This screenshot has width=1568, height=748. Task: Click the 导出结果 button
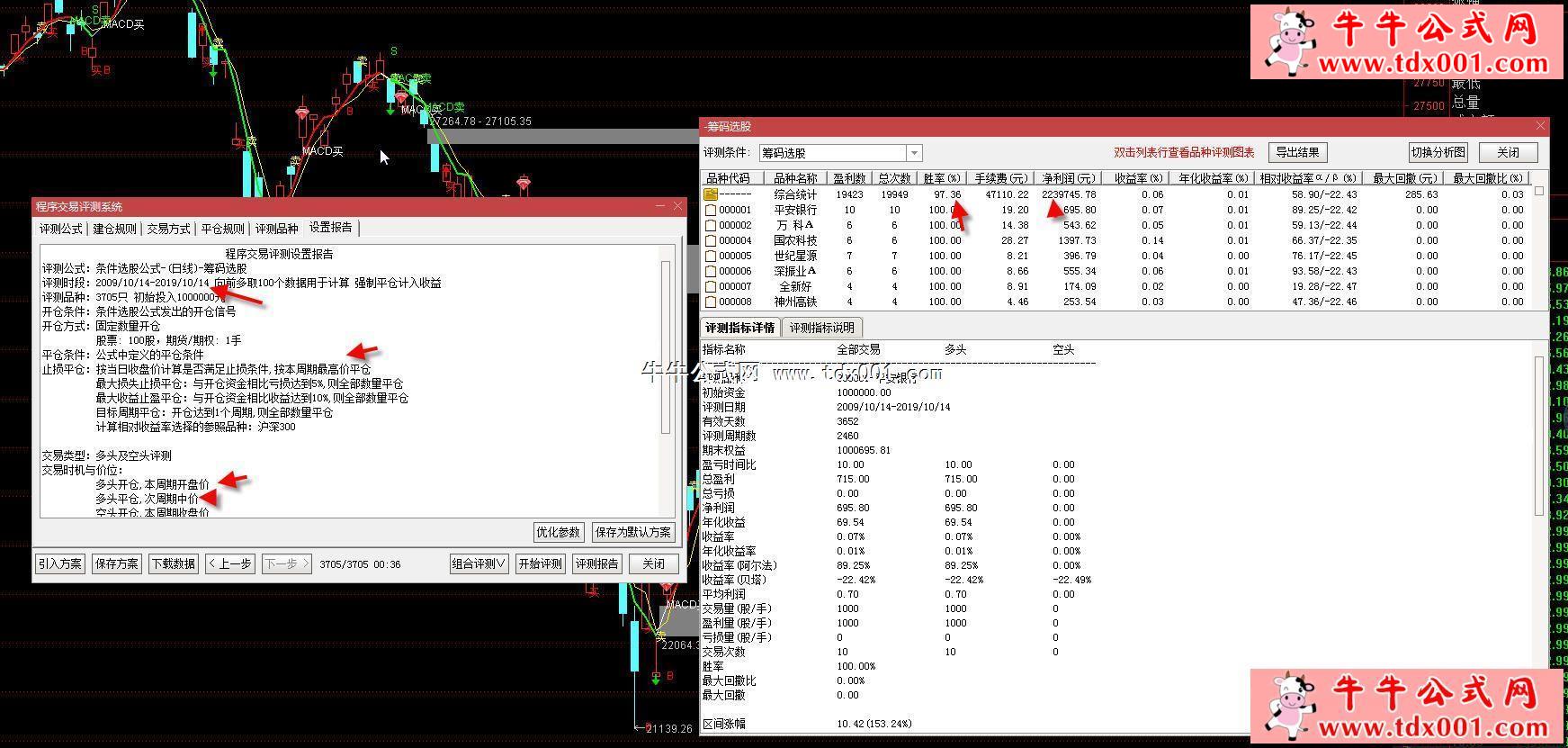(x=1298, y=152)
